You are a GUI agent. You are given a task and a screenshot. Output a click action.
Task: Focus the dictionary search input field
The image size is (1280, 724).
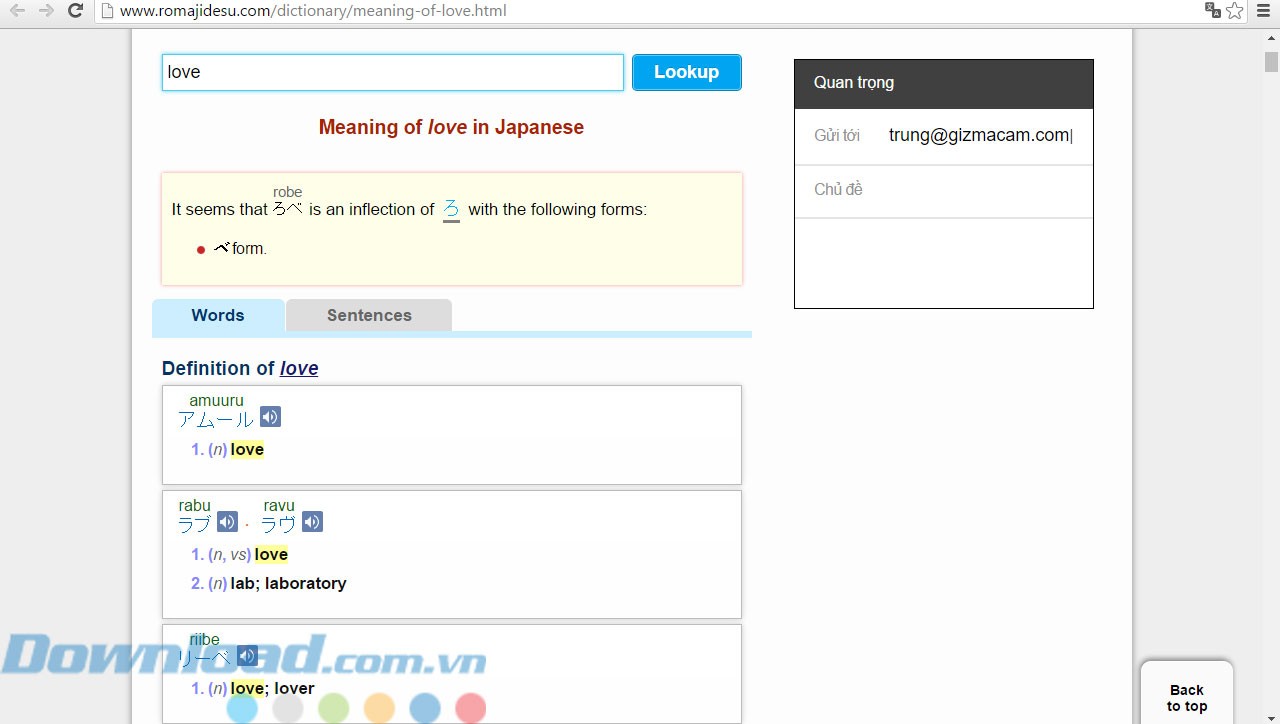tap(392, 72)
